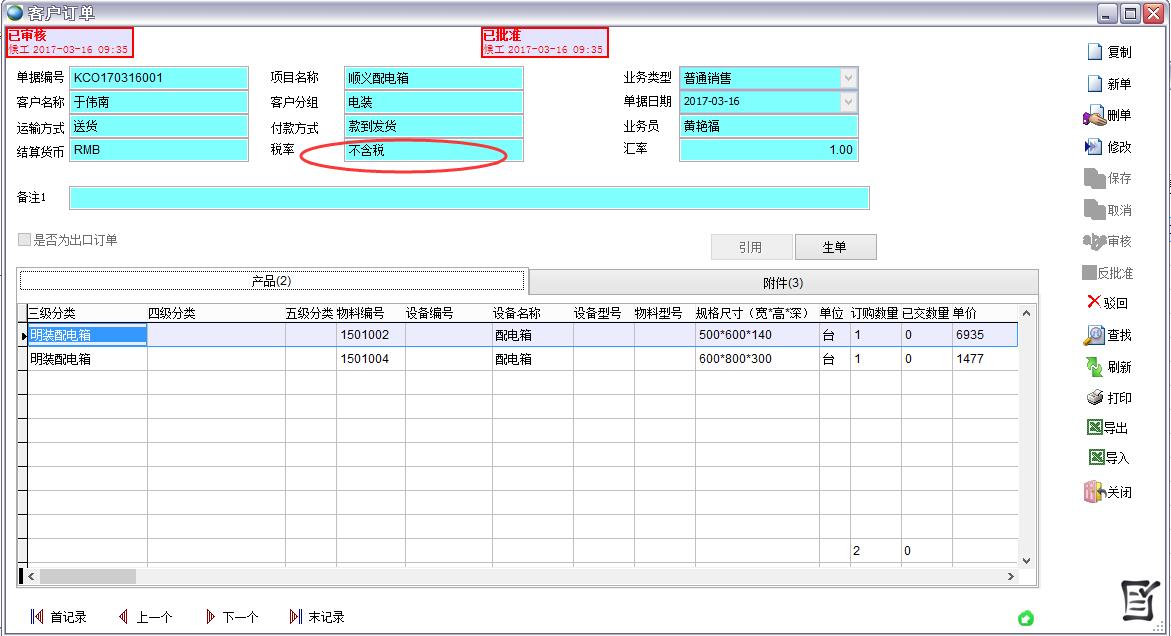Image resolution: width=1171 pixels, height=636 pixels.
Task: Switch to the 产品(2) tab
Action: pos(271,279)
